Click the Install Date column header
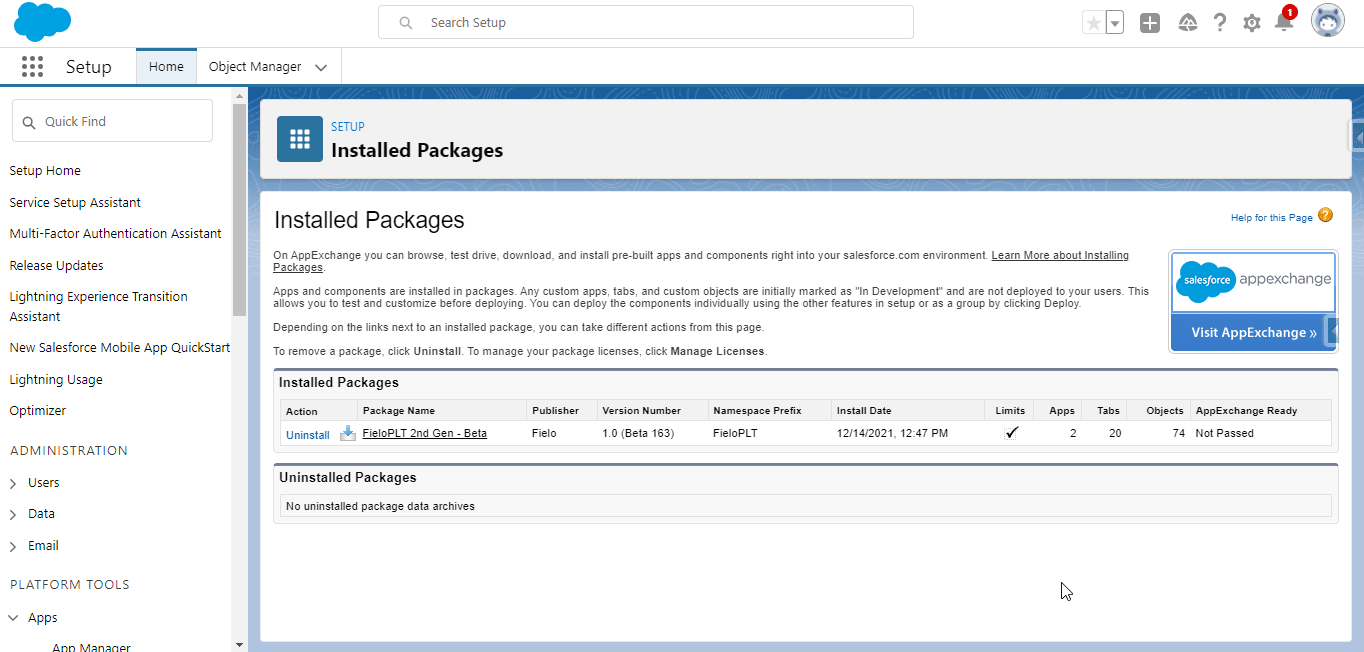This screenshot has height=652, width=1364. coord(864,411)
